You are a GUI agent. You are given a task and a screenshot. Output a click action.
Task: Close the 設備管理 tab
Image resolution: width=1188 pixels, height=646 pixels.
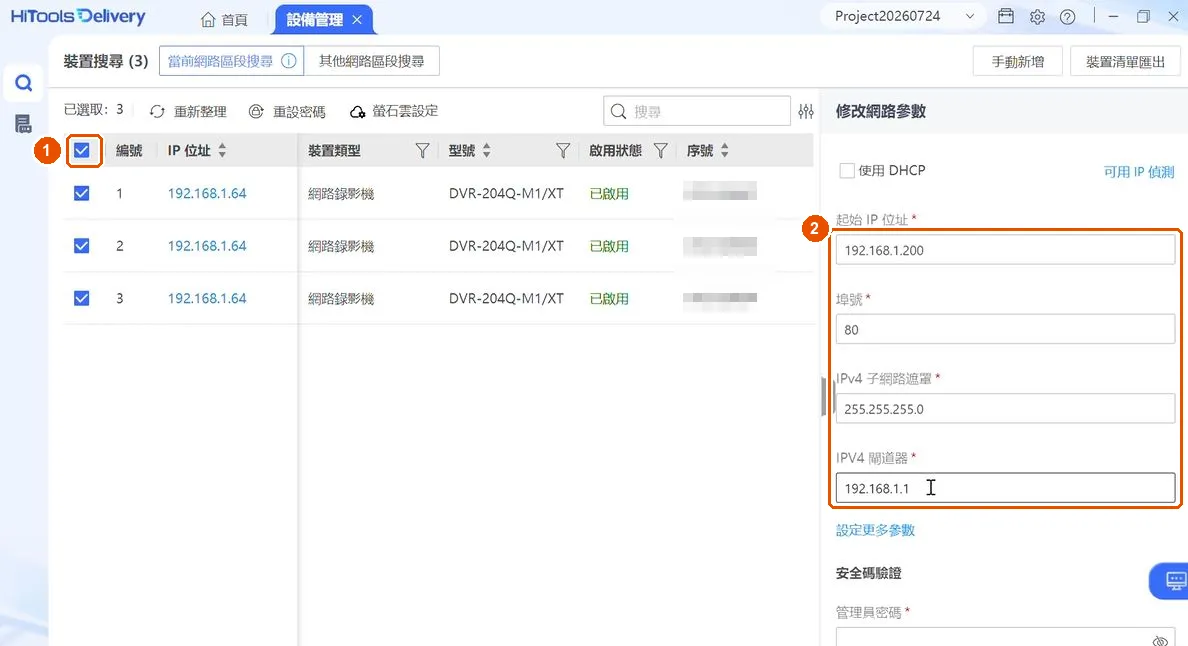pos(357,20)
